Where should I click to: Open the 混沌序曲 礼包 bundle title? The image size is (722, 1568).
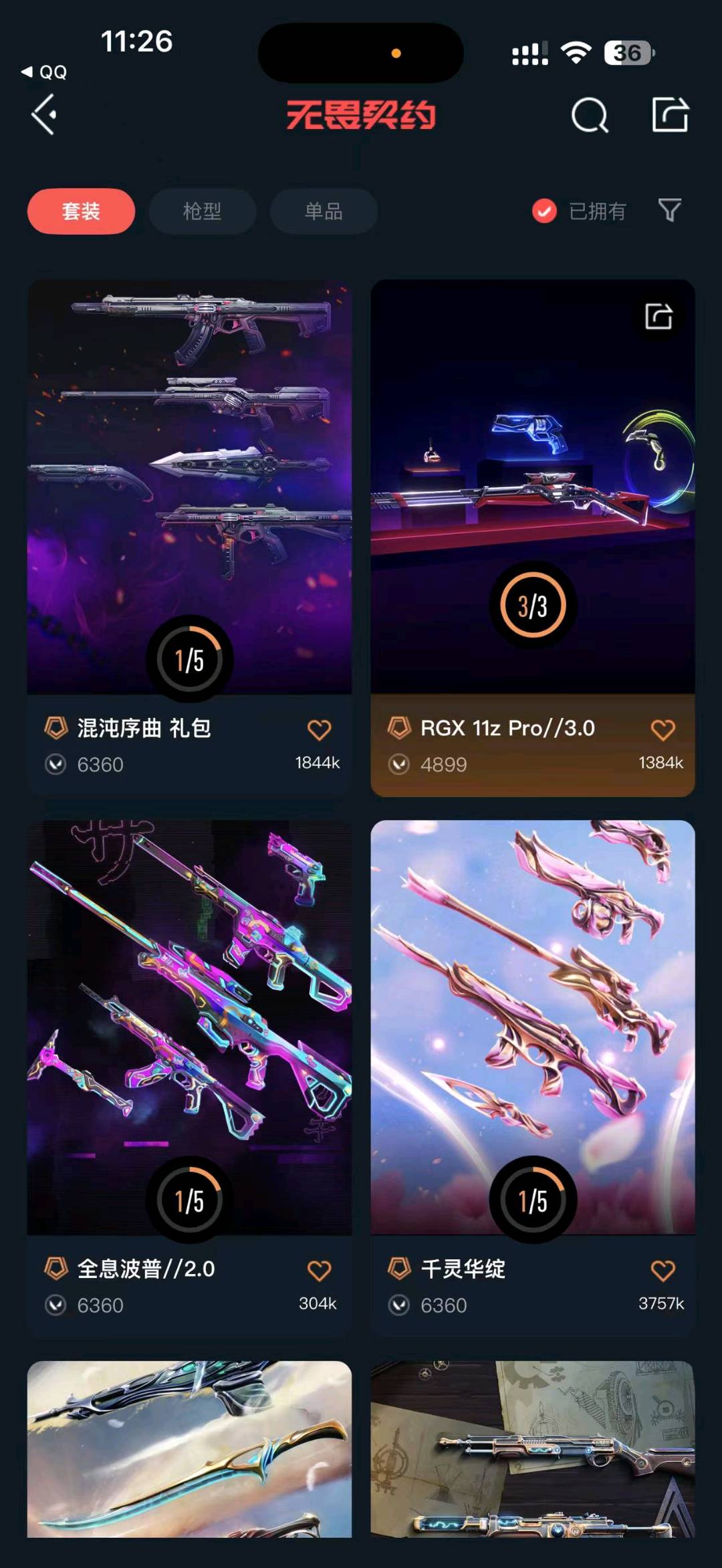pyautogui.click(x=144, y=728)
